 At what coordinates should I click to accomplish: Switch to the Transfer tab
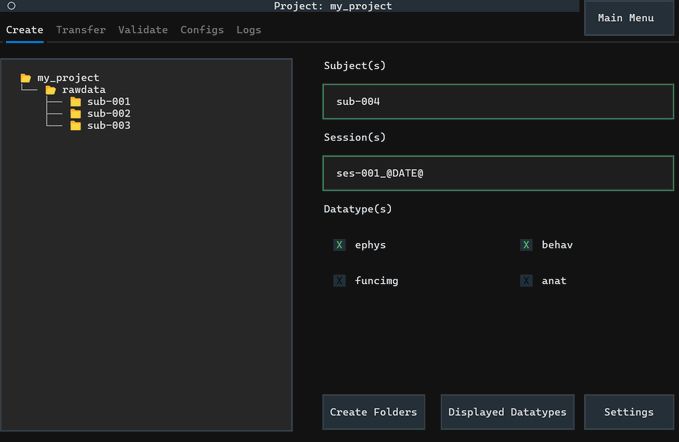click(81, 30)
